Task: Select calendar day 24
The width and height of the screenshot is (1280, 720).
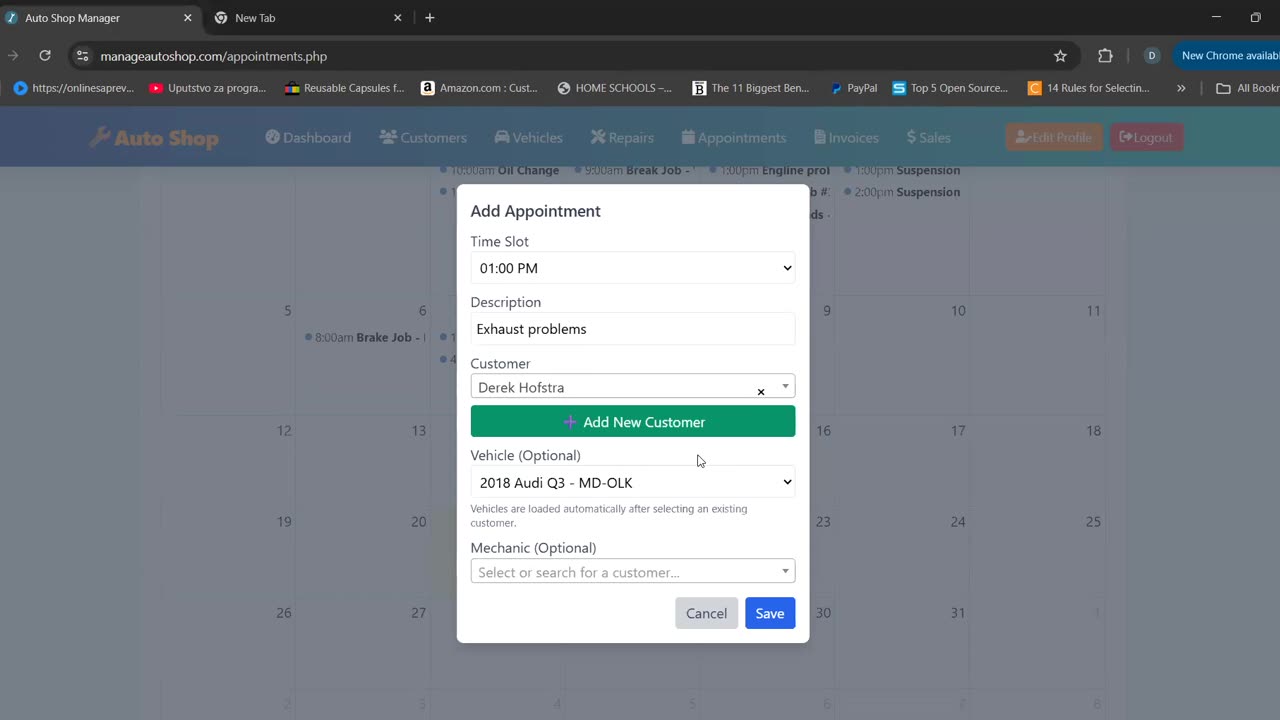Action: coord(958,522)
